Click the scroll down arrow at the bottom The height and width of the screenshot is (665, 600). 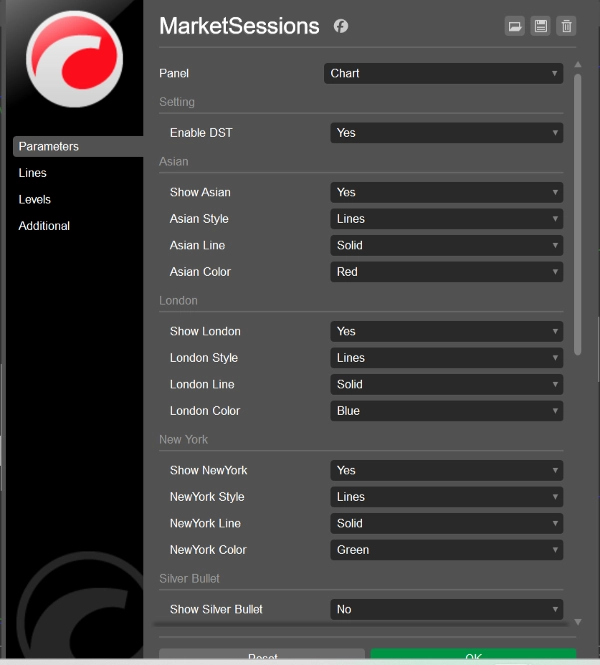tap(577, 622)
